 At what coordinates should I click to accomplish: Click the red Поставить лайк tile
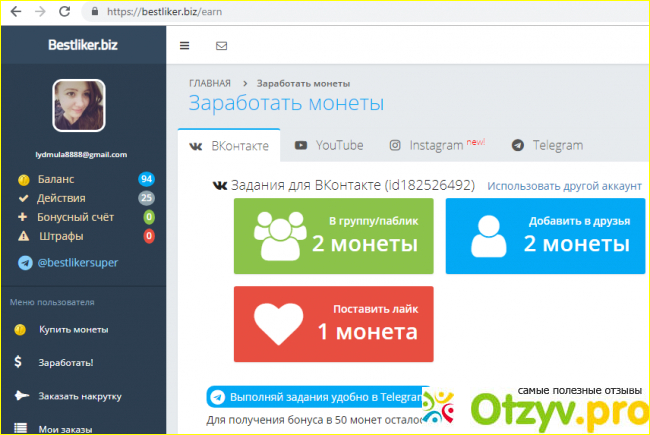(333, 323)
